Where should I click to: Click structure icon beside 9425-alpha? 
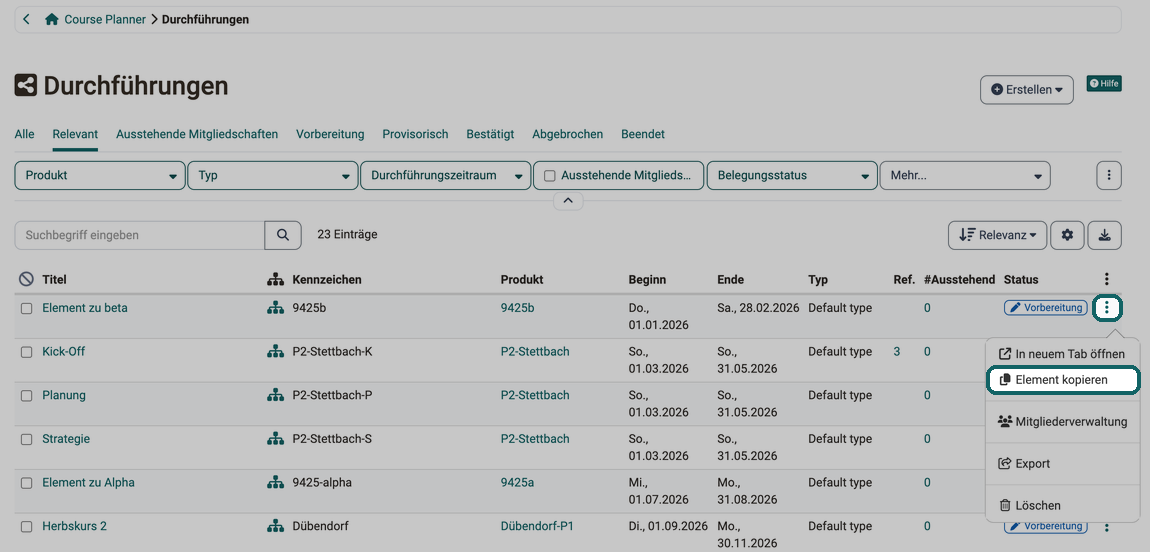[x=275, y=483]
